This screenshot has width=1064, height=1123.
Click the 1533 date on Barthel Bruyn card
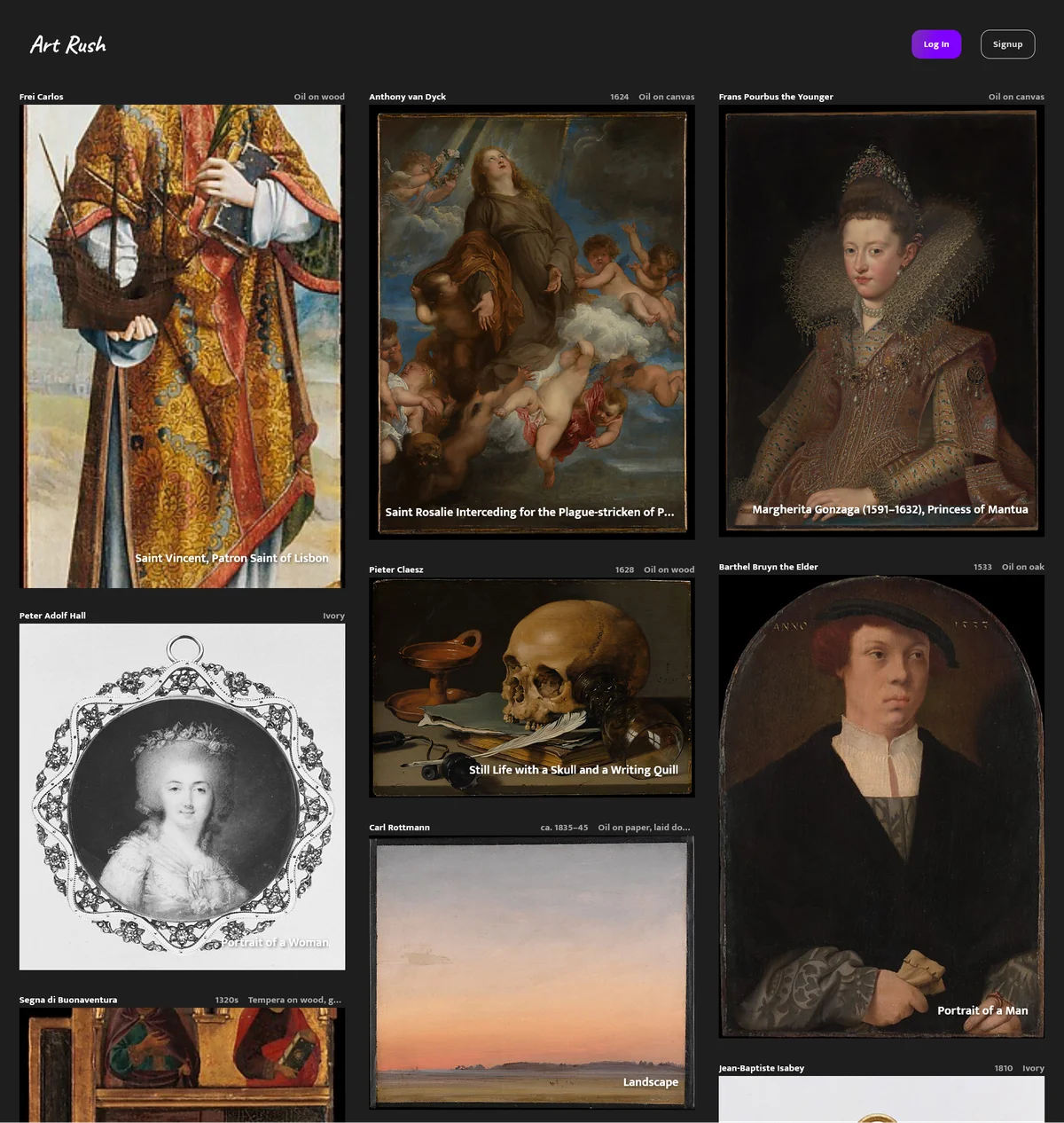pyautogui.click(x=982, y=567)
